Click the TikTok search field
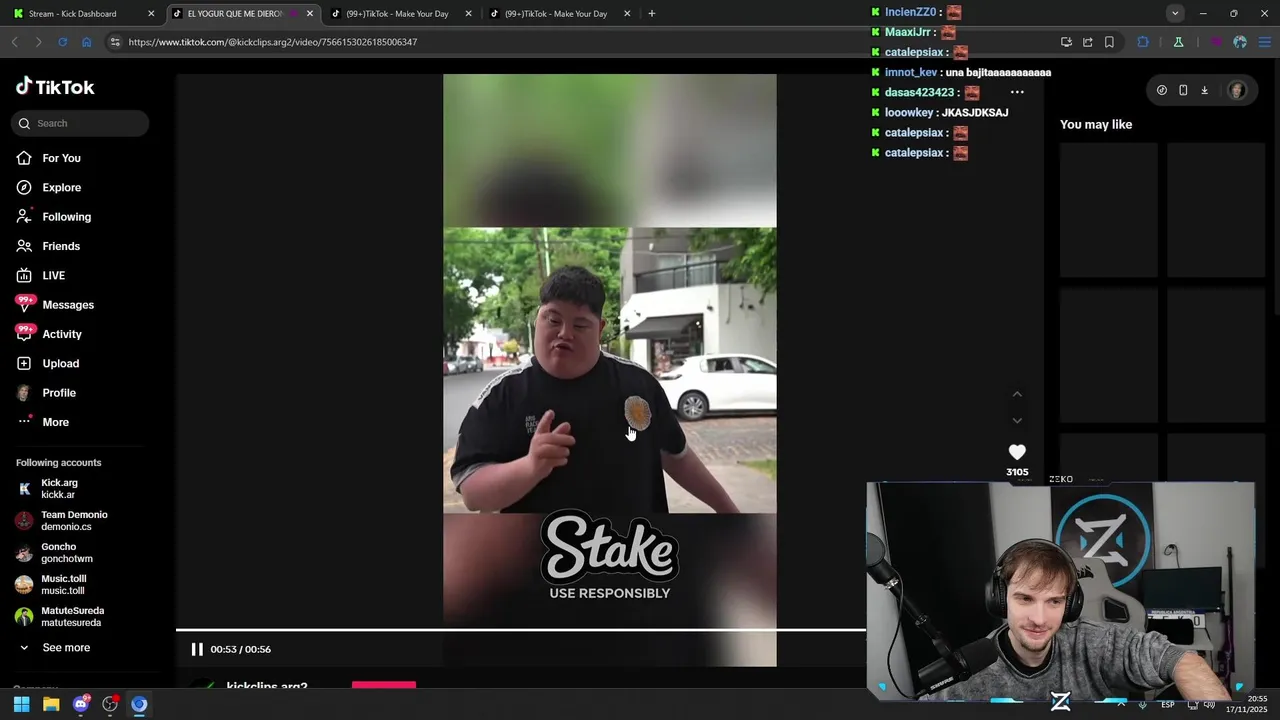 [x=80, y=123]
